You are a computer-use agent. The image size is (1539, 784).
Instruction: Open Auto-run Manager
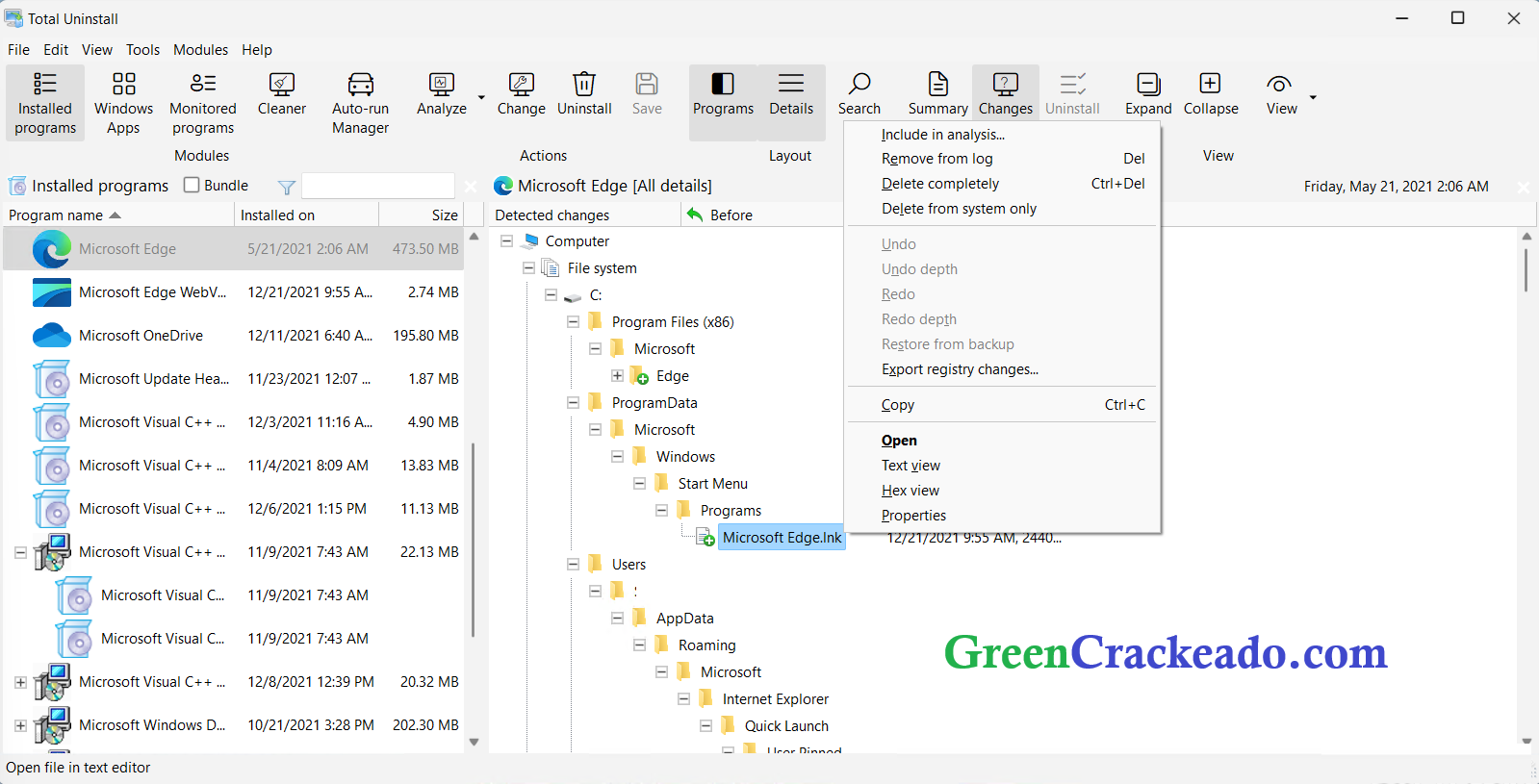click(x=361, y=103)
